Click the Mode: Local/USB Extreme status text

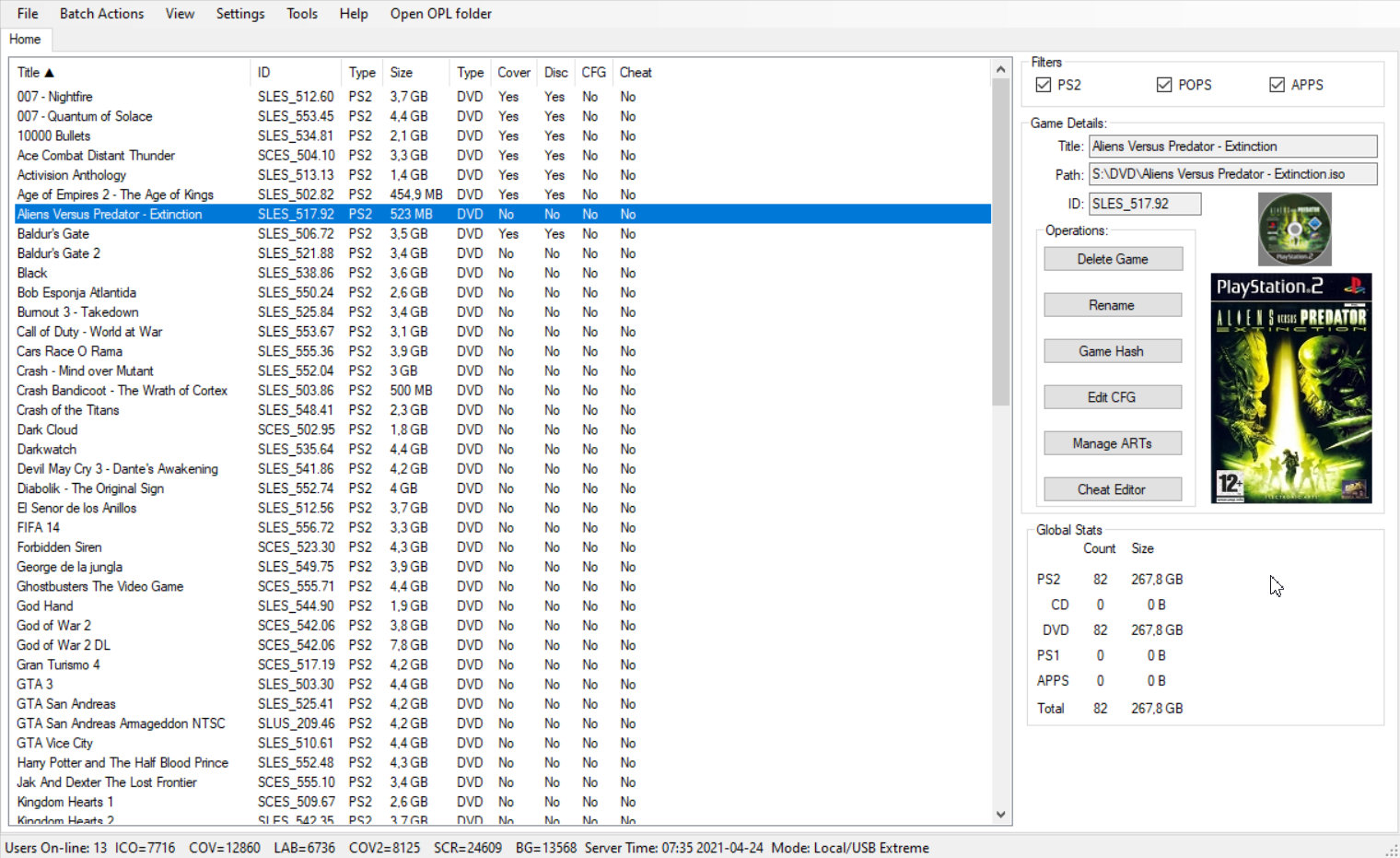pos(850,848)
